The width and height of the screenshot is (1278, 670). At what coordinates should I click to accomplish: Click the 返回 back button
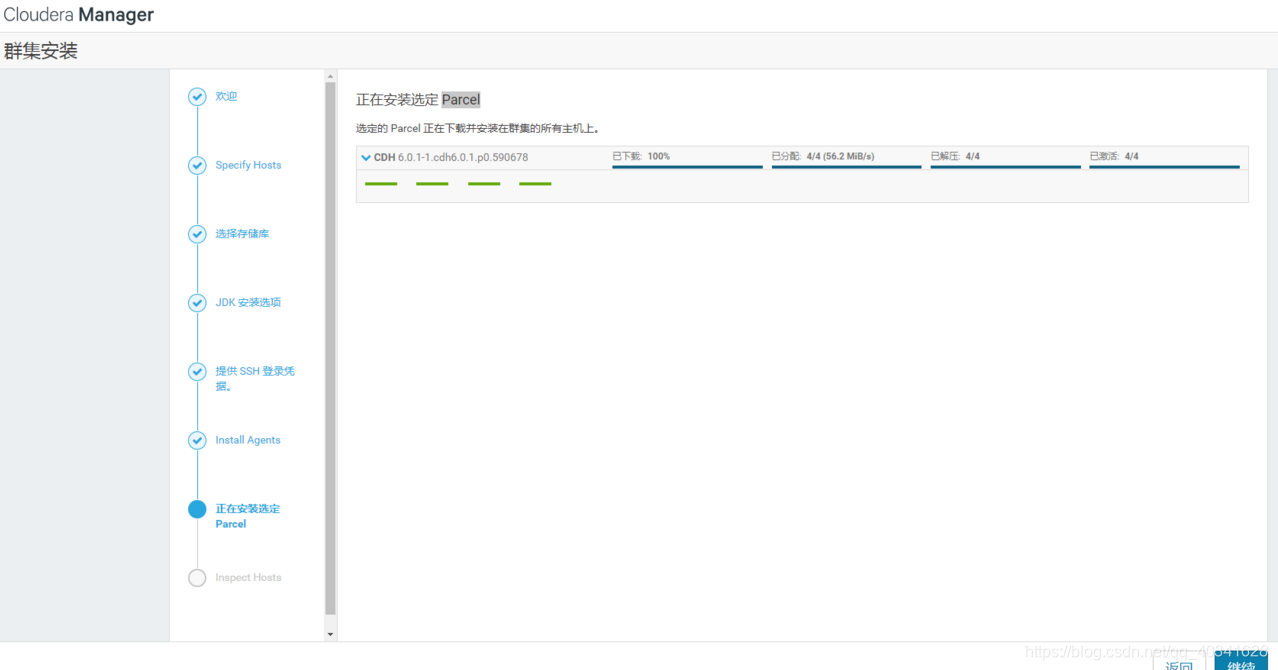[x=1179, y=662]
